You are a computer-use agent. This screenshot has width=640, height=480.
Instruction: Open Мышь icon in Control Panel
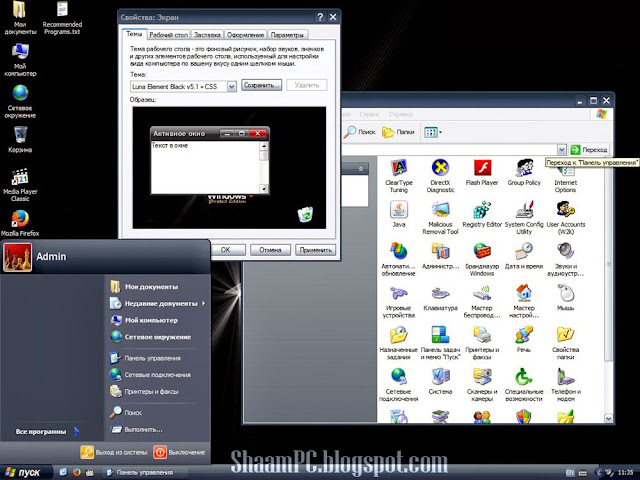566,298
